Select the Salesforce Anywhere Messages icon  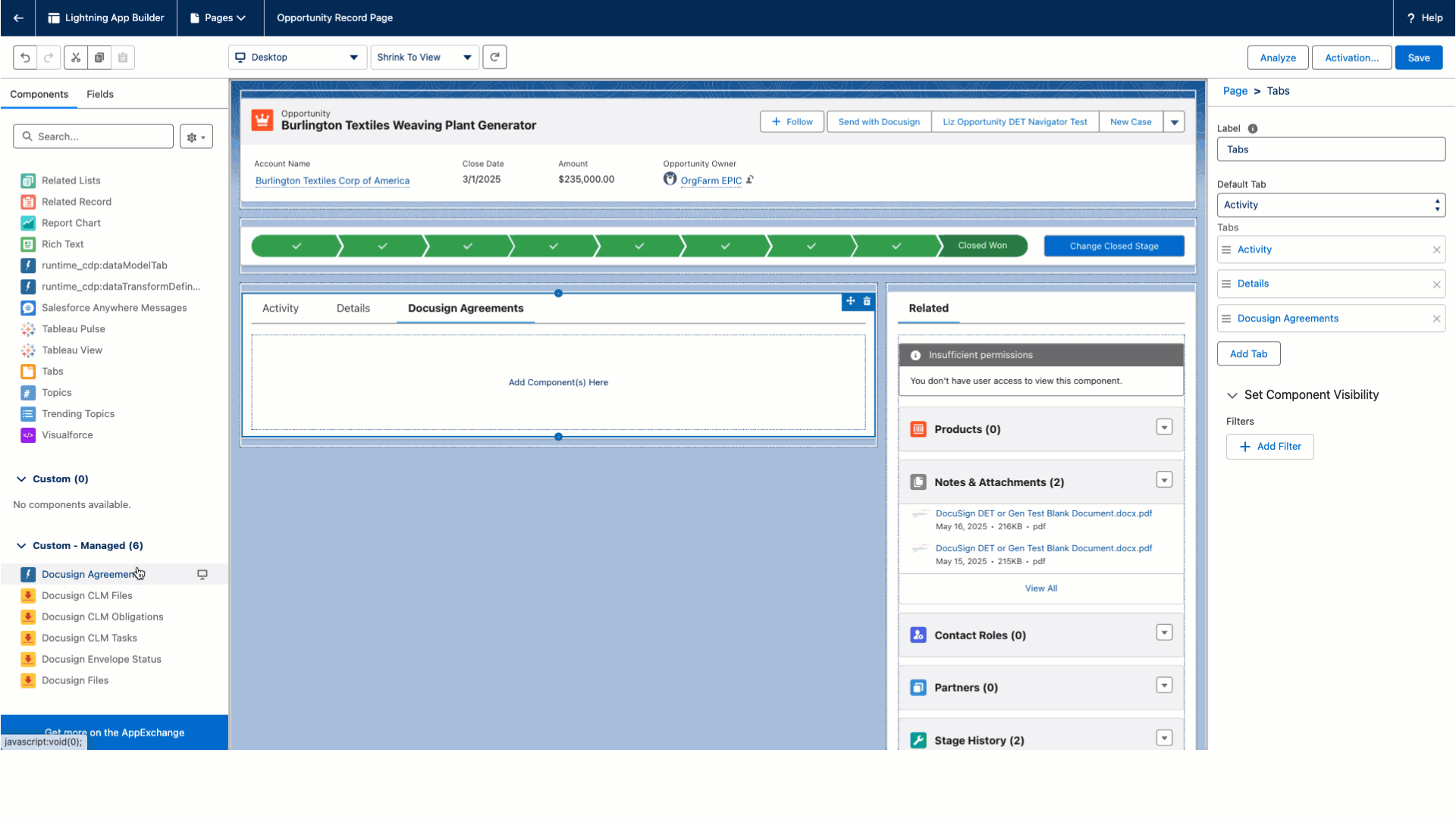28,307
